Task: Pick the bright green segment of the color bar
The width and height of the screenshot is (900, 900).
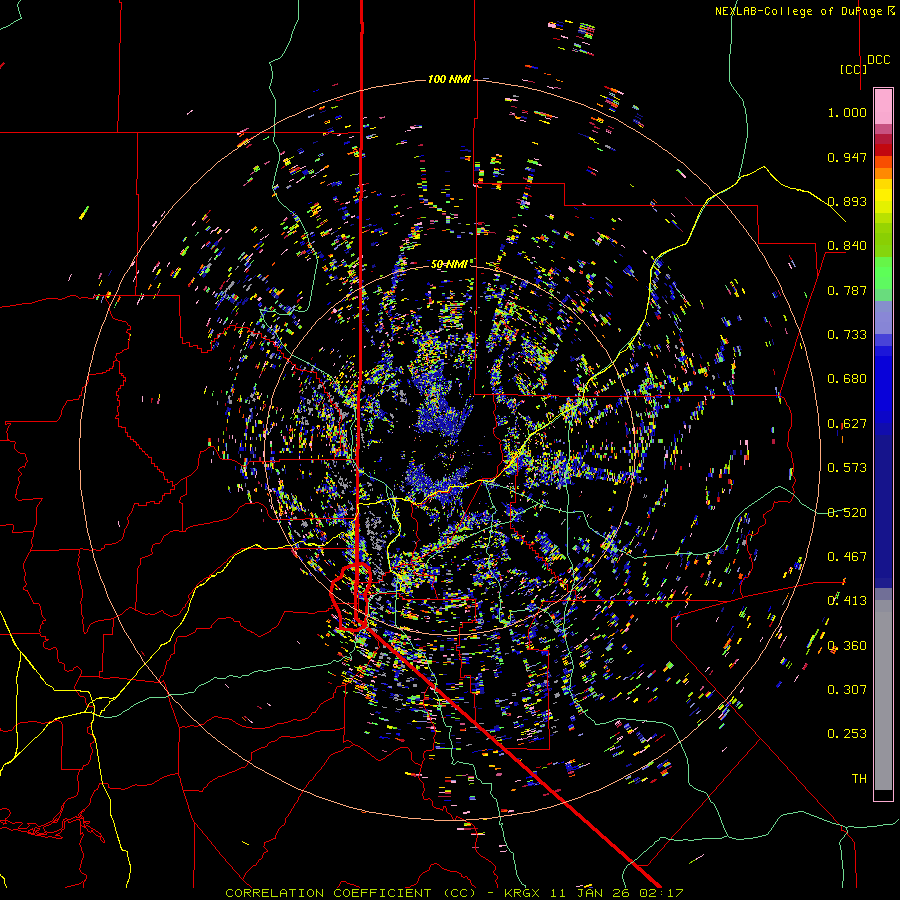Action: point(883,273)
